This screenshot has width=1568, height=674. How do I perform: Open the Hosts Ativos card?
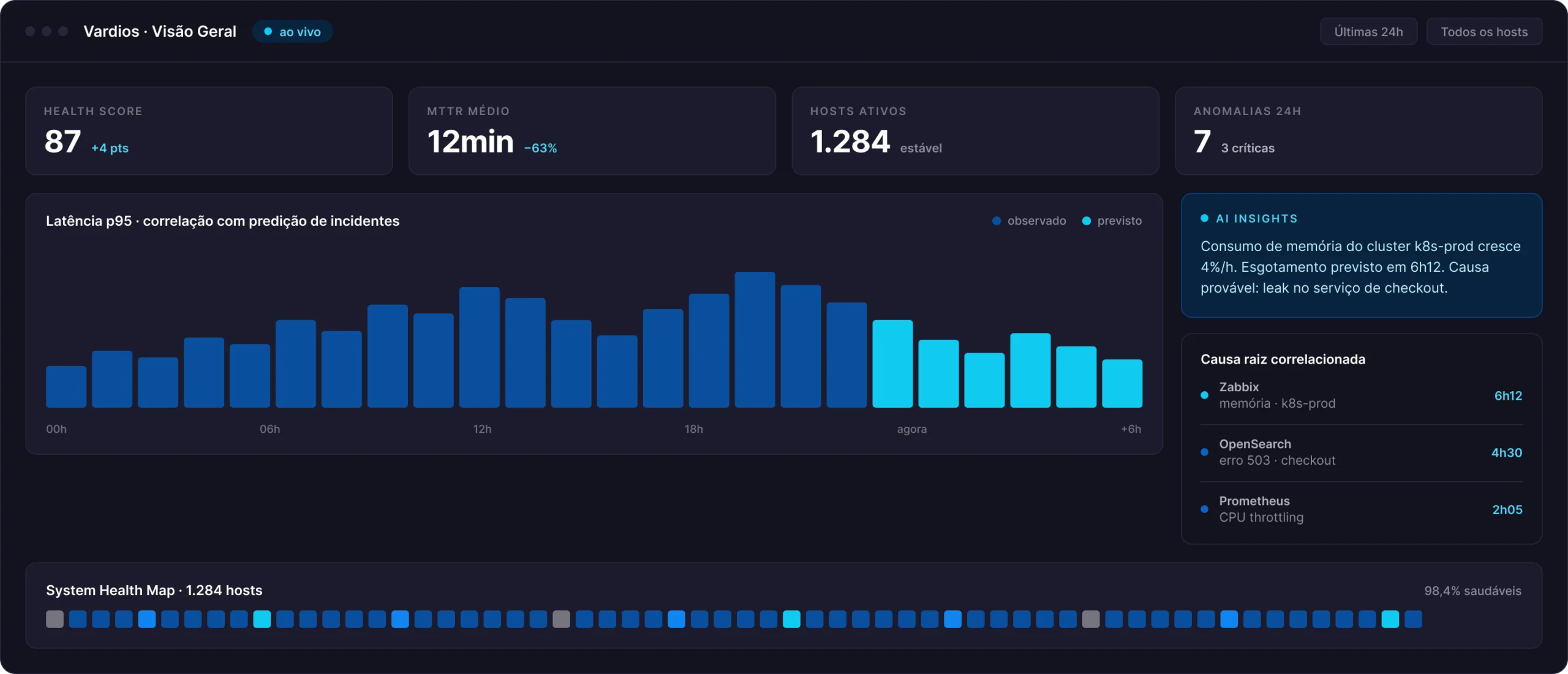975,131
